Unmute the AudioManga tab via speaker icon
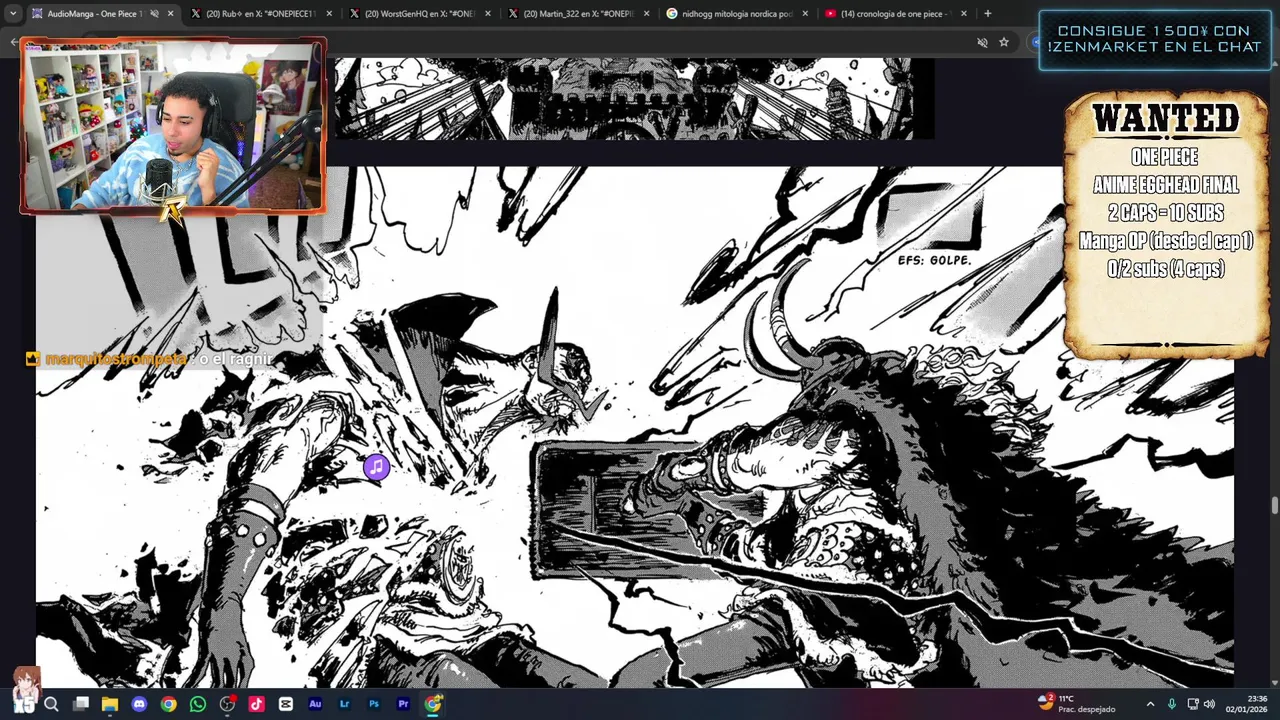 click(154, 14)
